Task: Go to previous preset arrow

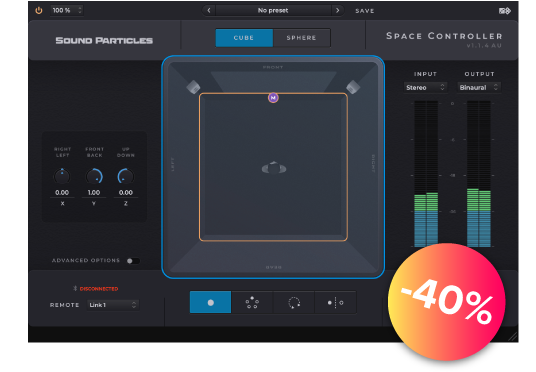Action: pyautogui.click(x=209, y=10)
